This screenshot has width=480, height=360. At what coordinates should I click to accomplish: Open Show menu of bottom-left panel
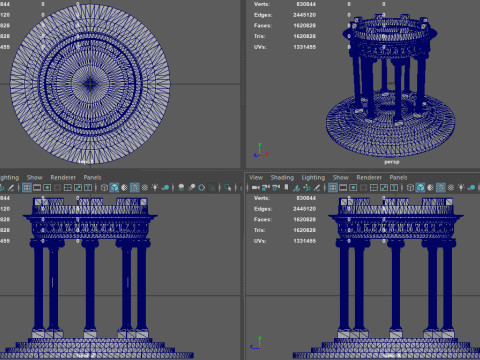[35, 177]
